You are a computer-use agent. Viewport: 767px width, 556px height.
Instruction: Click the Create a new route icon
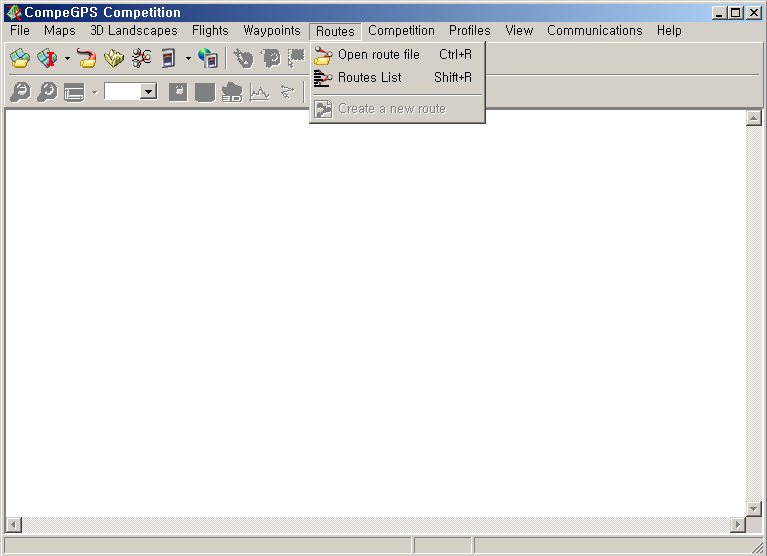tap(323, 109)
